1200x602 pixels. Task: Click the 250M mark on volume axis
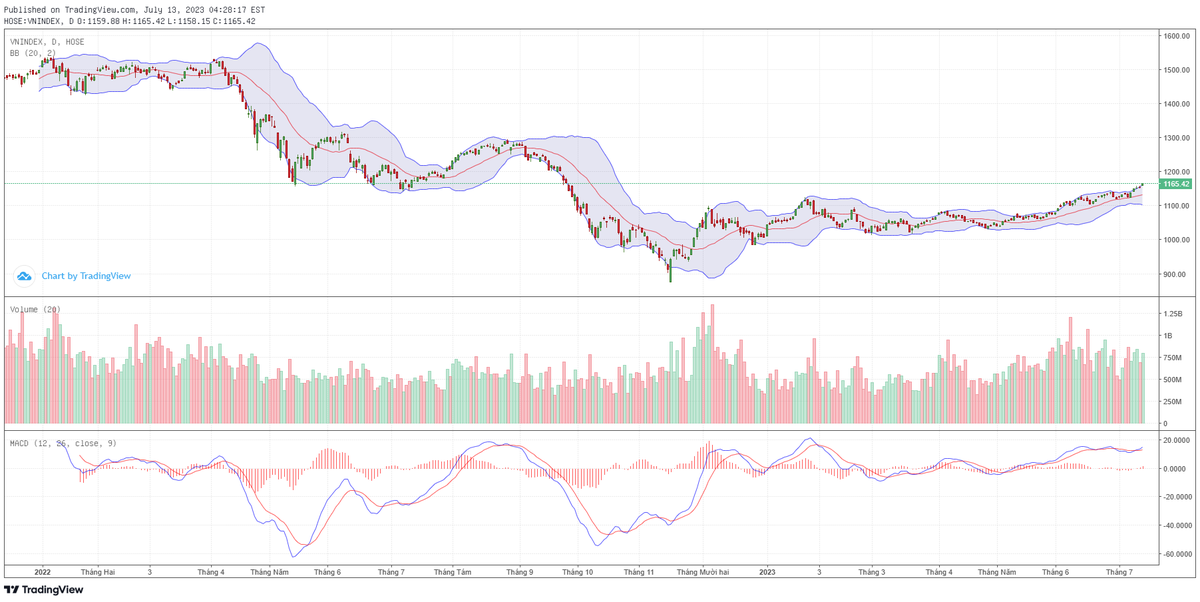click(x=1172, y=402)
